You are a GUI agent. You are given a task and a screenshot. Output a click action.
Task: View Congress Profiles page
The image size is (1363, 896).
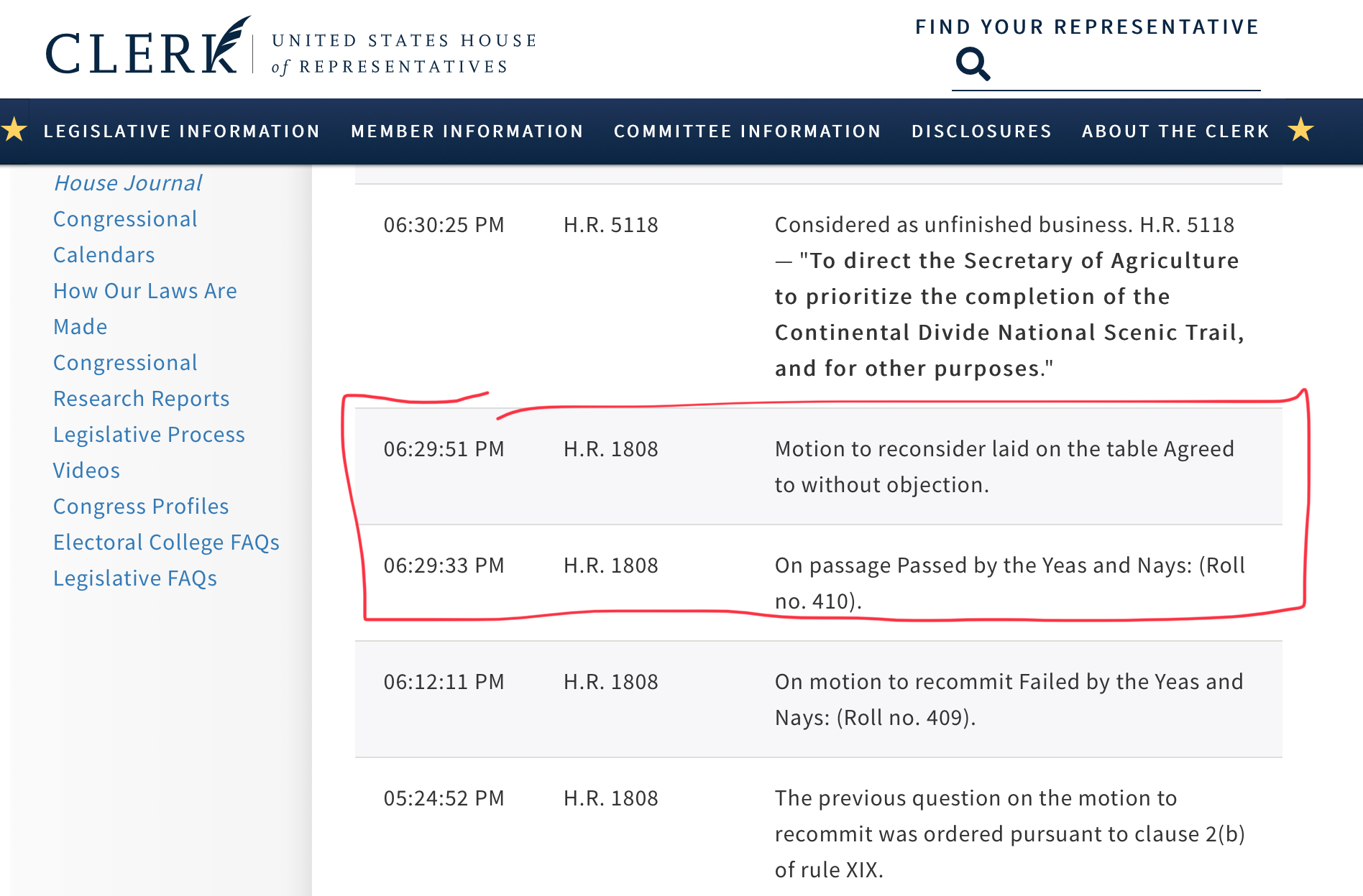(141, 507)
